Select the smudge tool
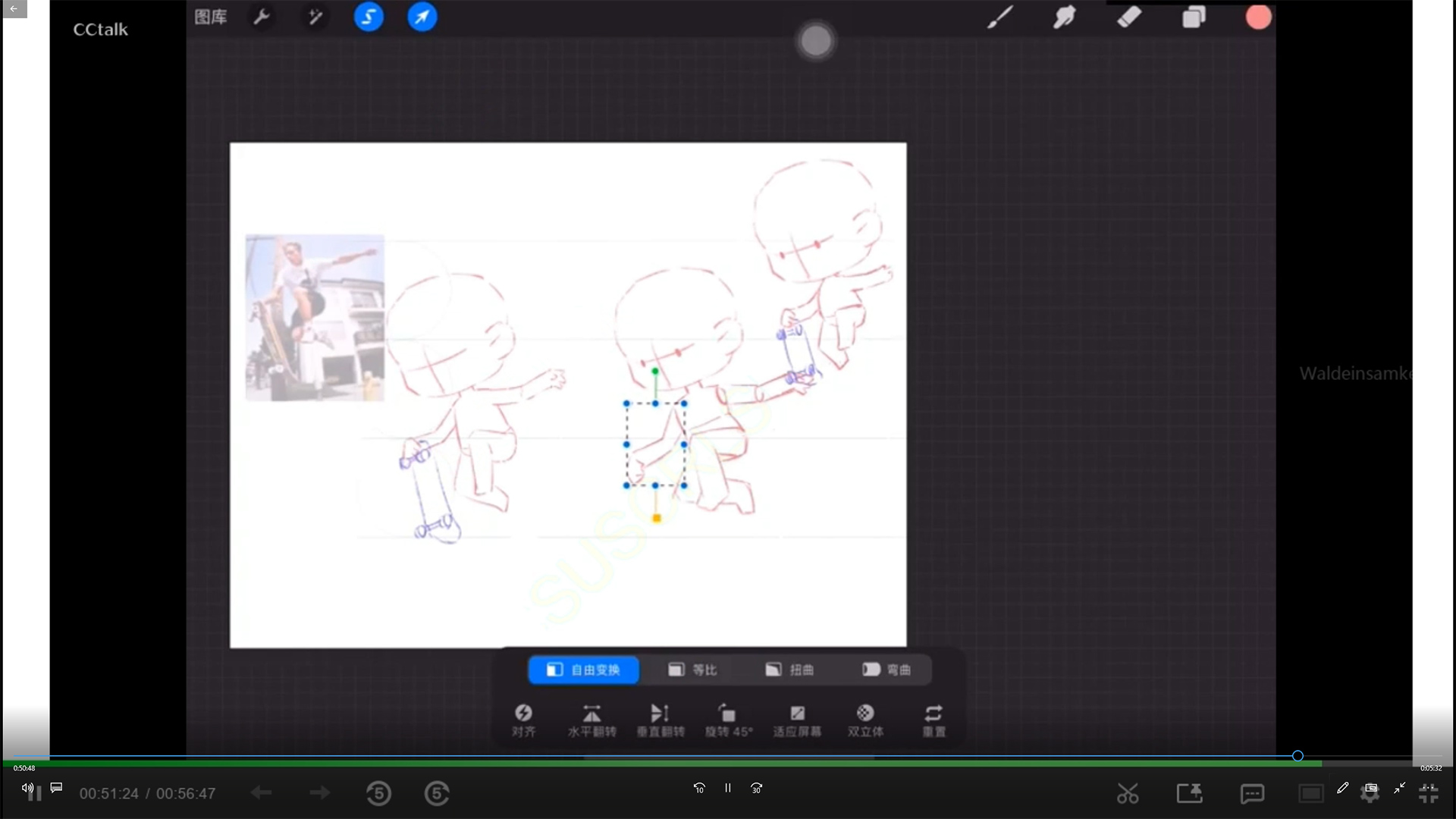The image size is (1456, 819). click(x=1064, y=17)
